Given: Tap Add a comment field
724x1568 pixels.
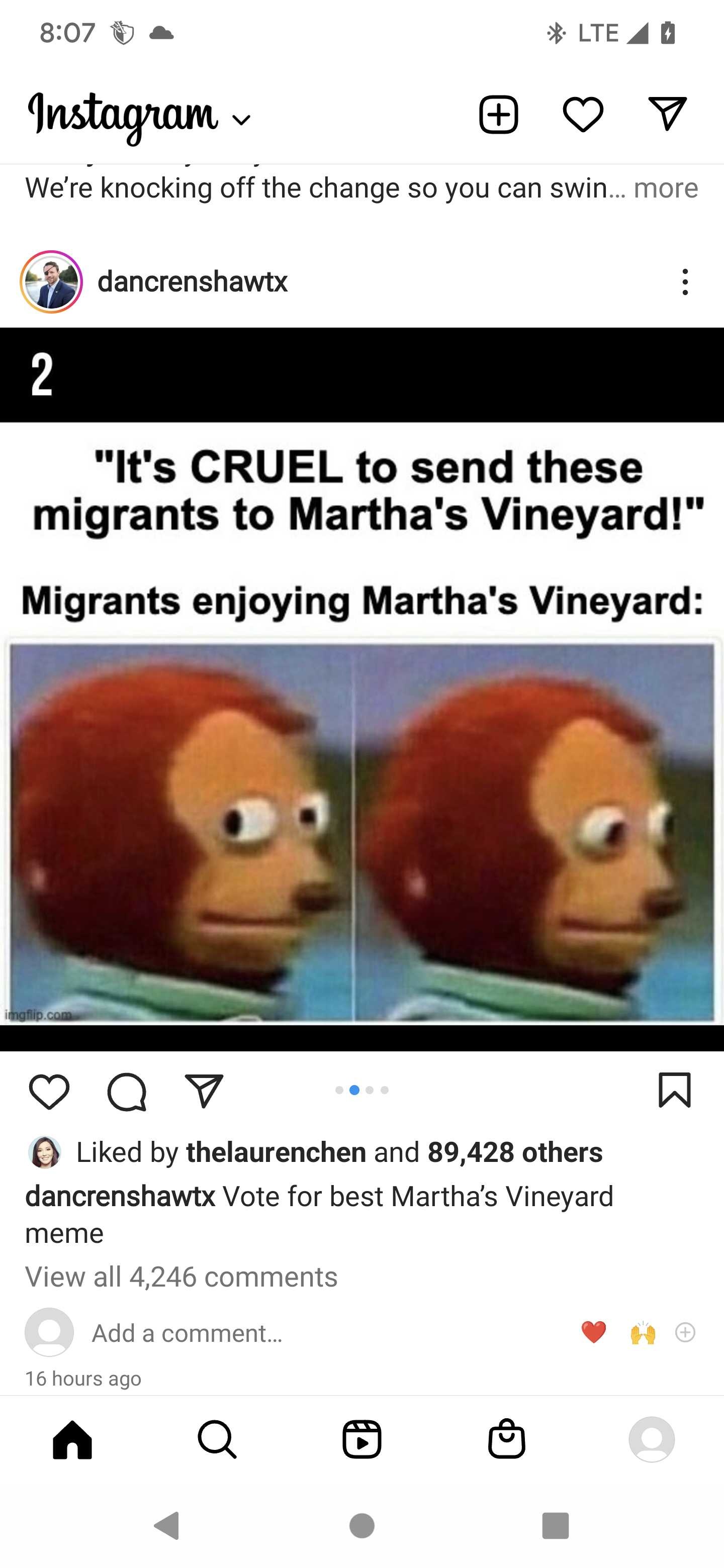Looking at the screenshot, I should pos(187,1333).
